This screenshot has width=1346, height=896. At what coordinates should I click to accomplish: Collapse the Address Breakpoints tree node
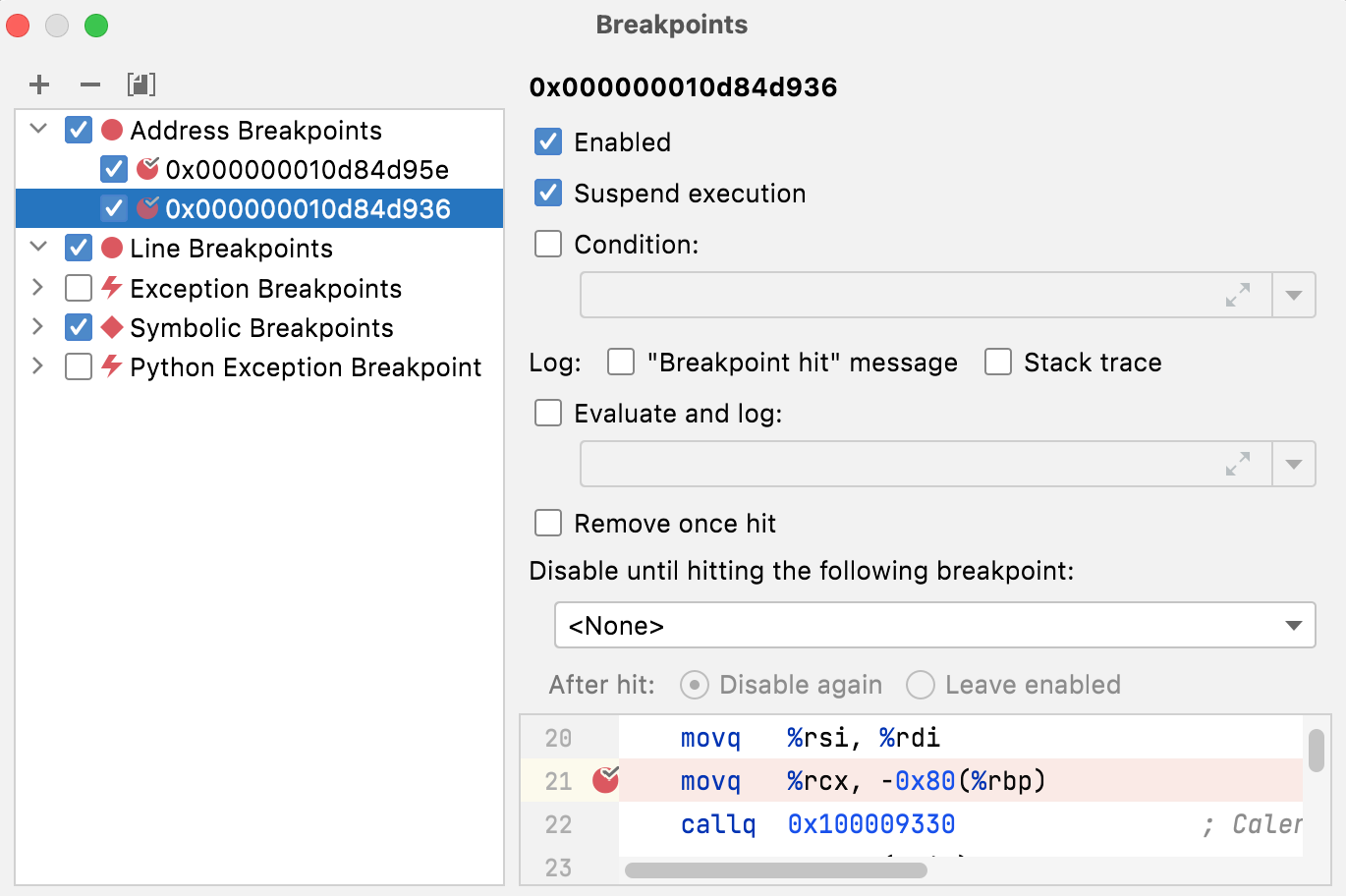37,130
